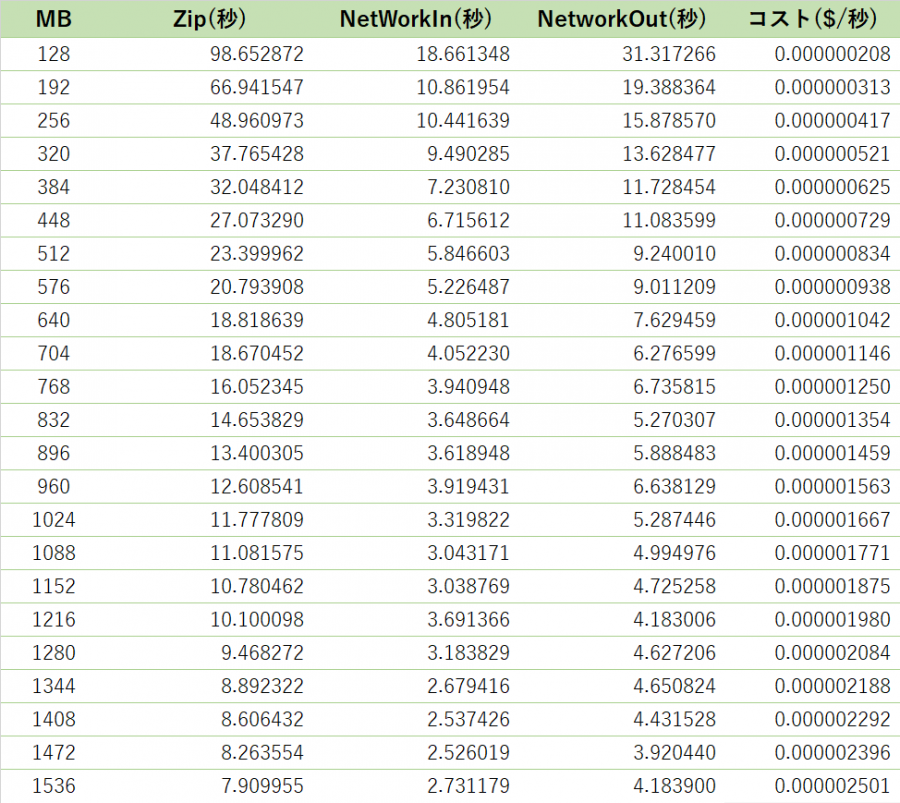Viewport: 900px width, 803px height.
Task: Select the Zip value 98.652872
Action: point(257,54)
